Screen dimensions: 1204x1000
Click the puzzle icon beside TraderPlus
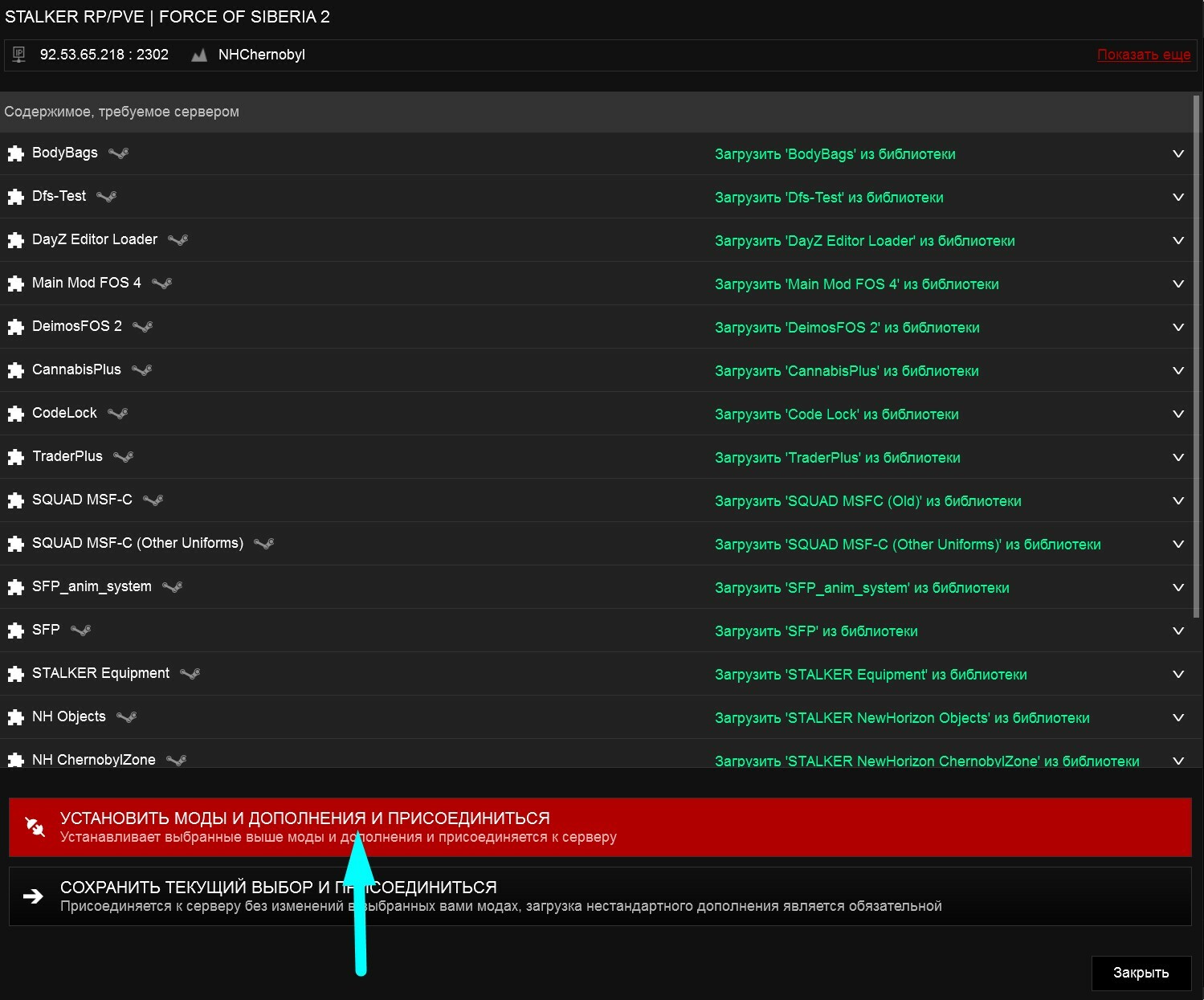point(15,457)
